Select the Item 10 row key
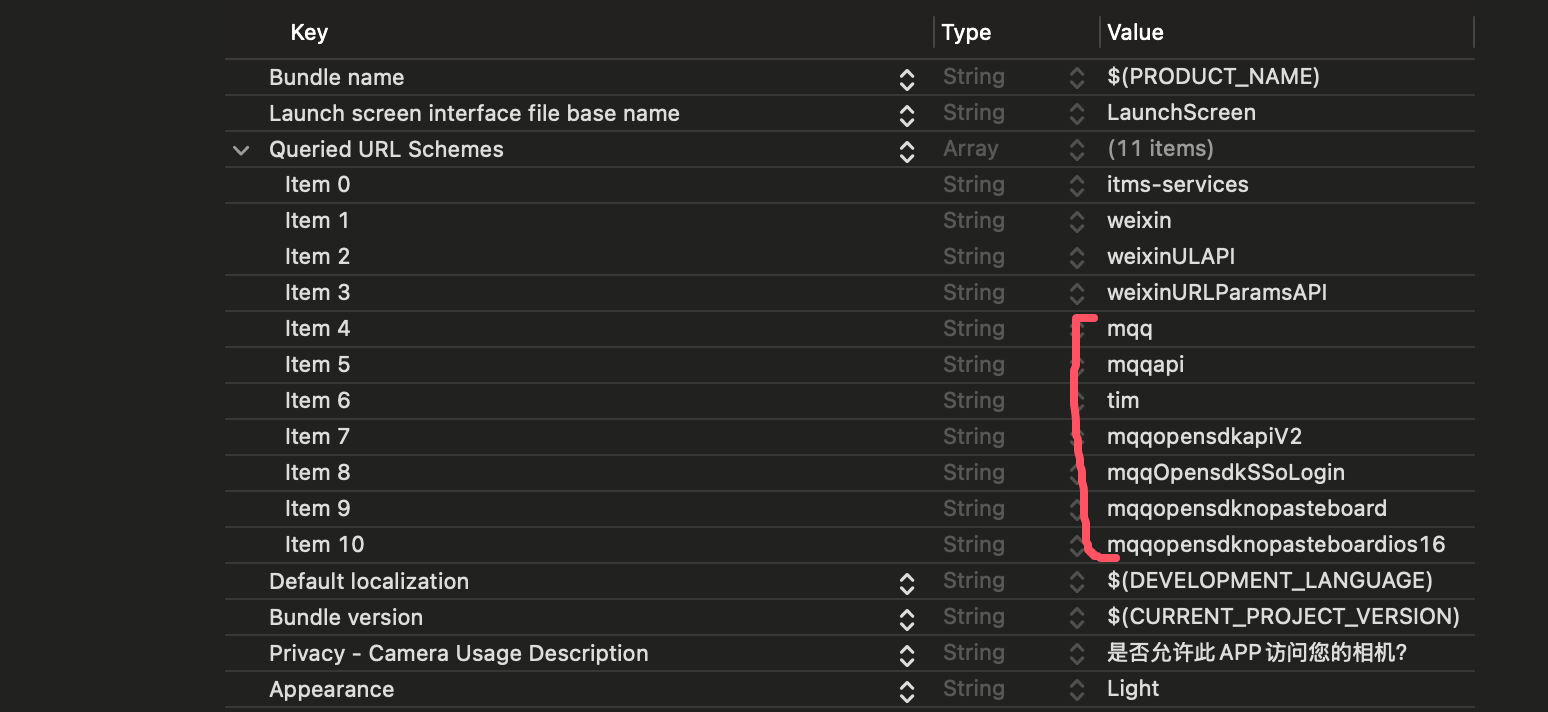 (324, 545)
